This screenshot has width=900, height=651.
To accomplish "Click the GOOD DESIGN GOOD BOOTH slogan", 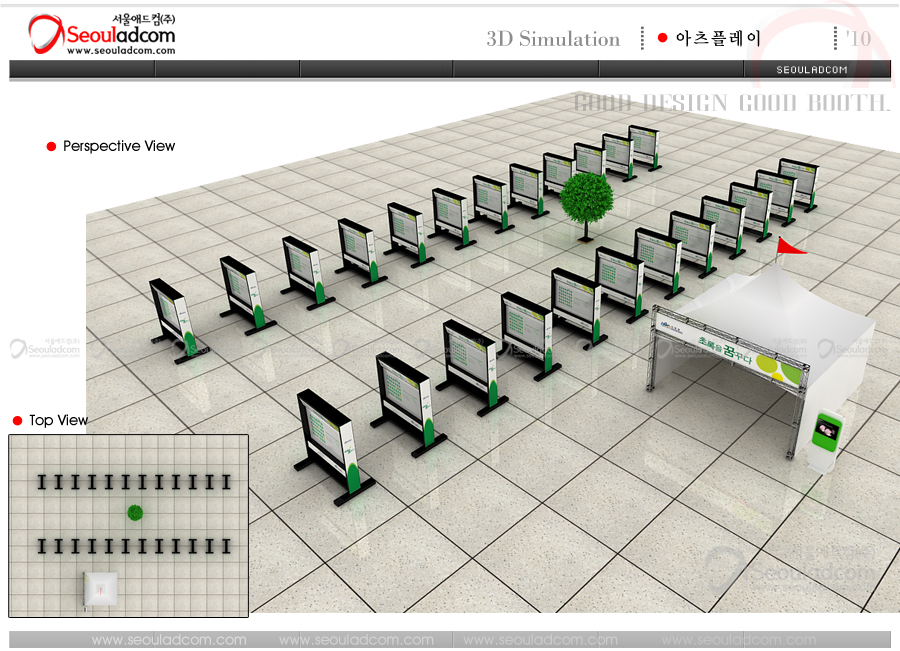I will pos(731,103).
